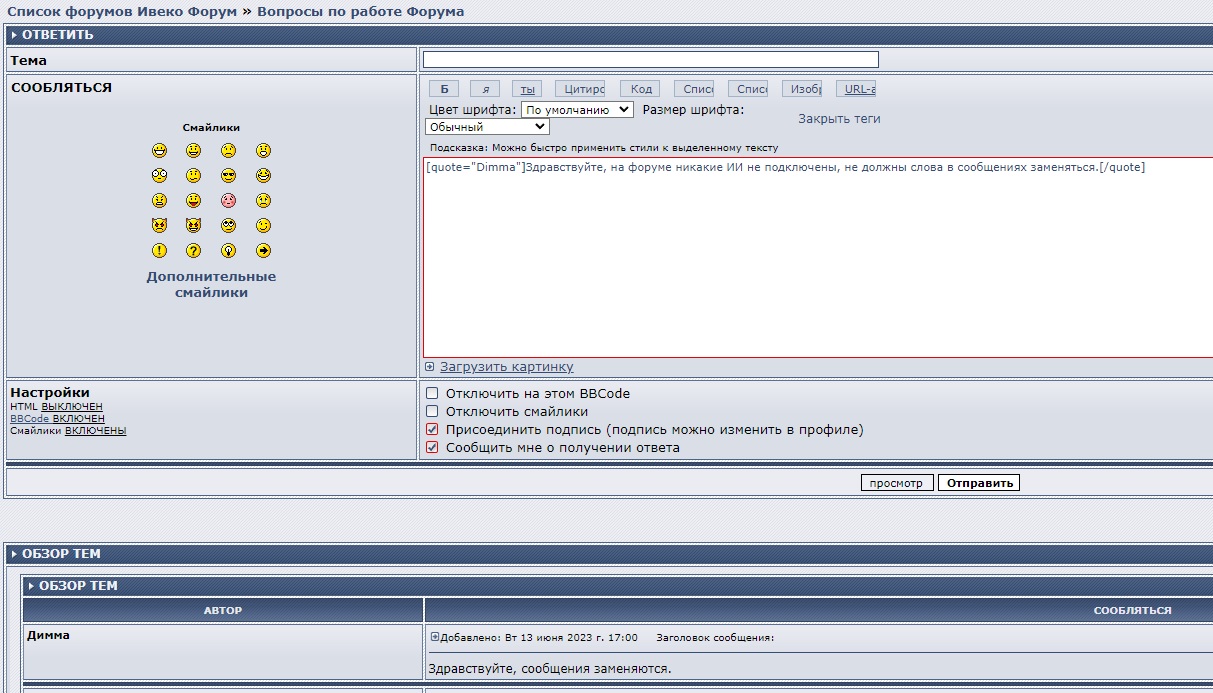This screenshot has width=1213, height=693.
Task: Insert the rolling eyes smiley
Action: click(x=229, y=226)
